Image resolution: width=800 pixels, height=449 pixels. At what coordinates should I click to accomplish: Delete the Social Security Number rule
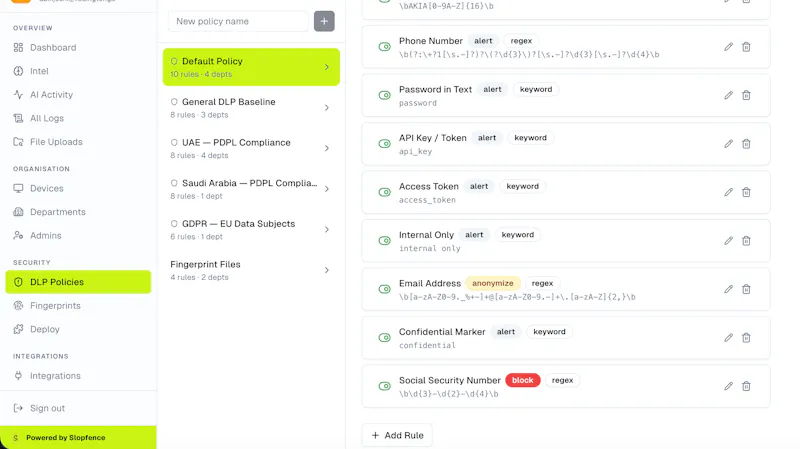[x=746, y=386]
